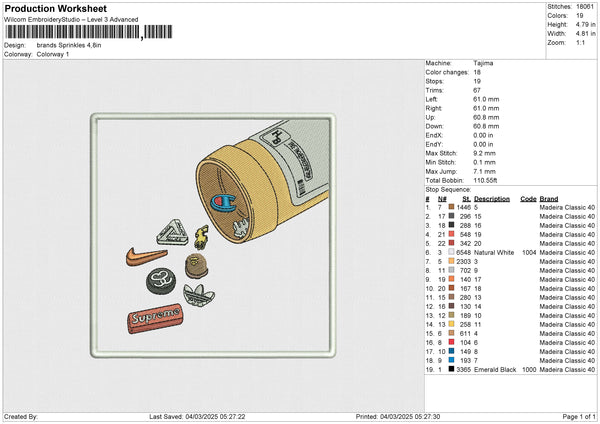Click the Emerald Black description text
The height and width of the screenshot is (424, 600).
click(x=495, y=370)
